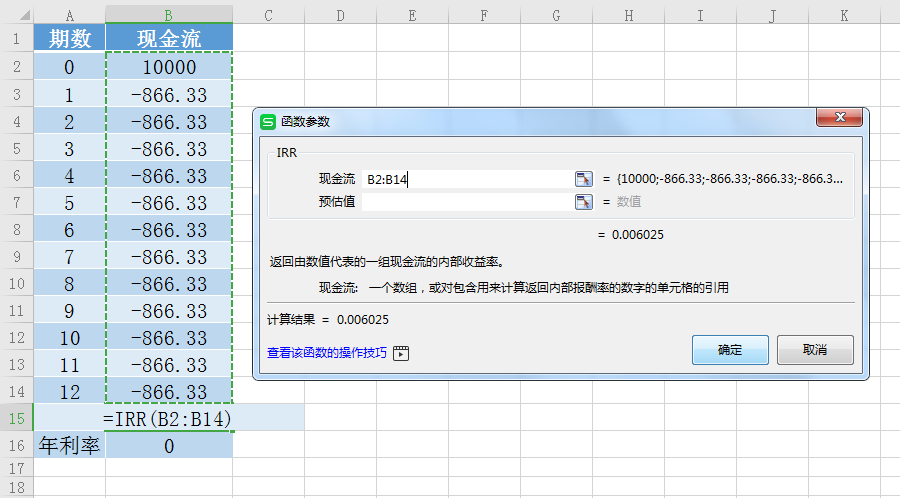
Task: Select column J header
Action: click(772, 15)
